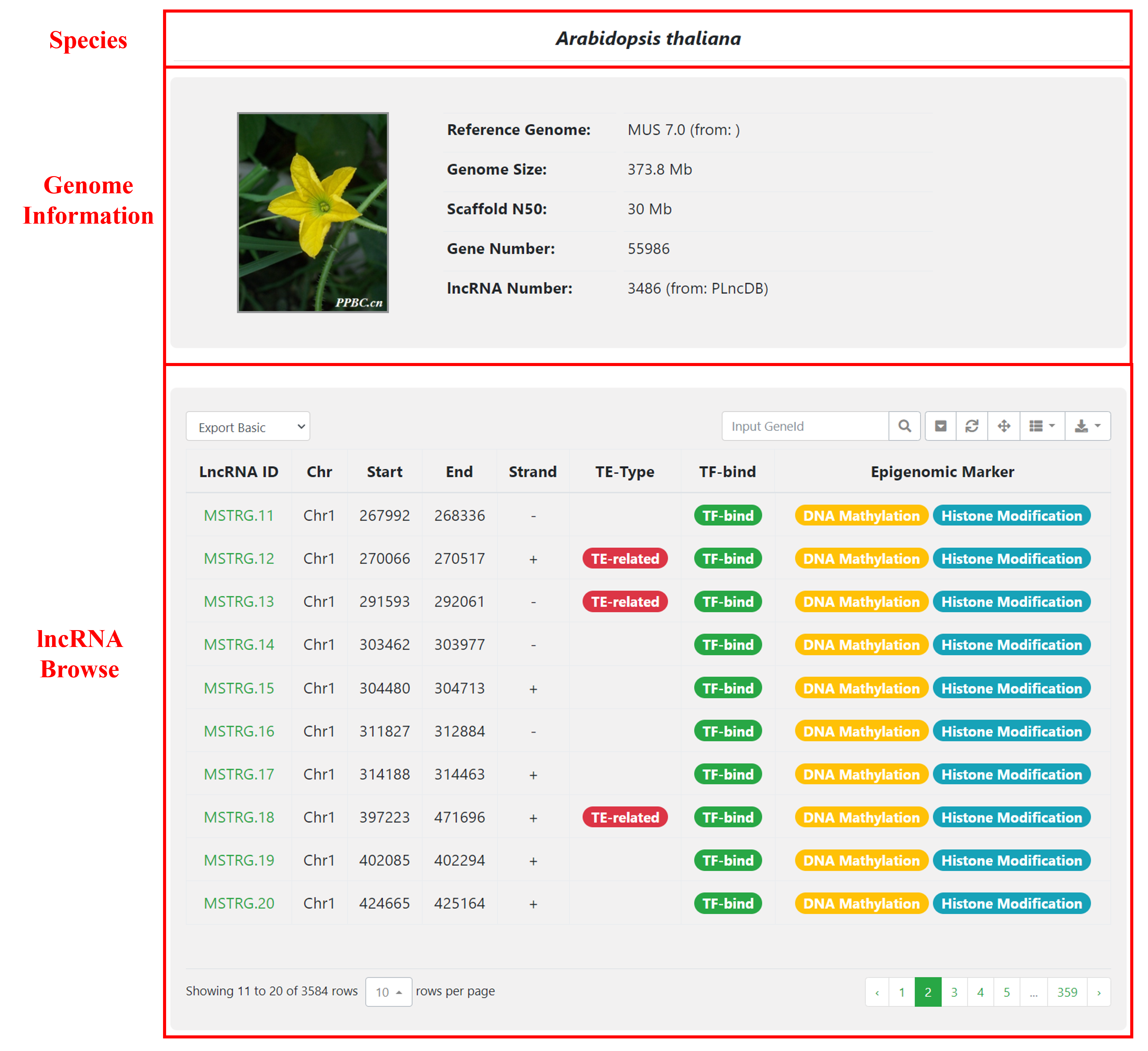Screen dimensions: 1148x1051
Task: Click TF-bind badge in MSTRG.14 row
Action: pyautogui.click(x=728, y=645)
